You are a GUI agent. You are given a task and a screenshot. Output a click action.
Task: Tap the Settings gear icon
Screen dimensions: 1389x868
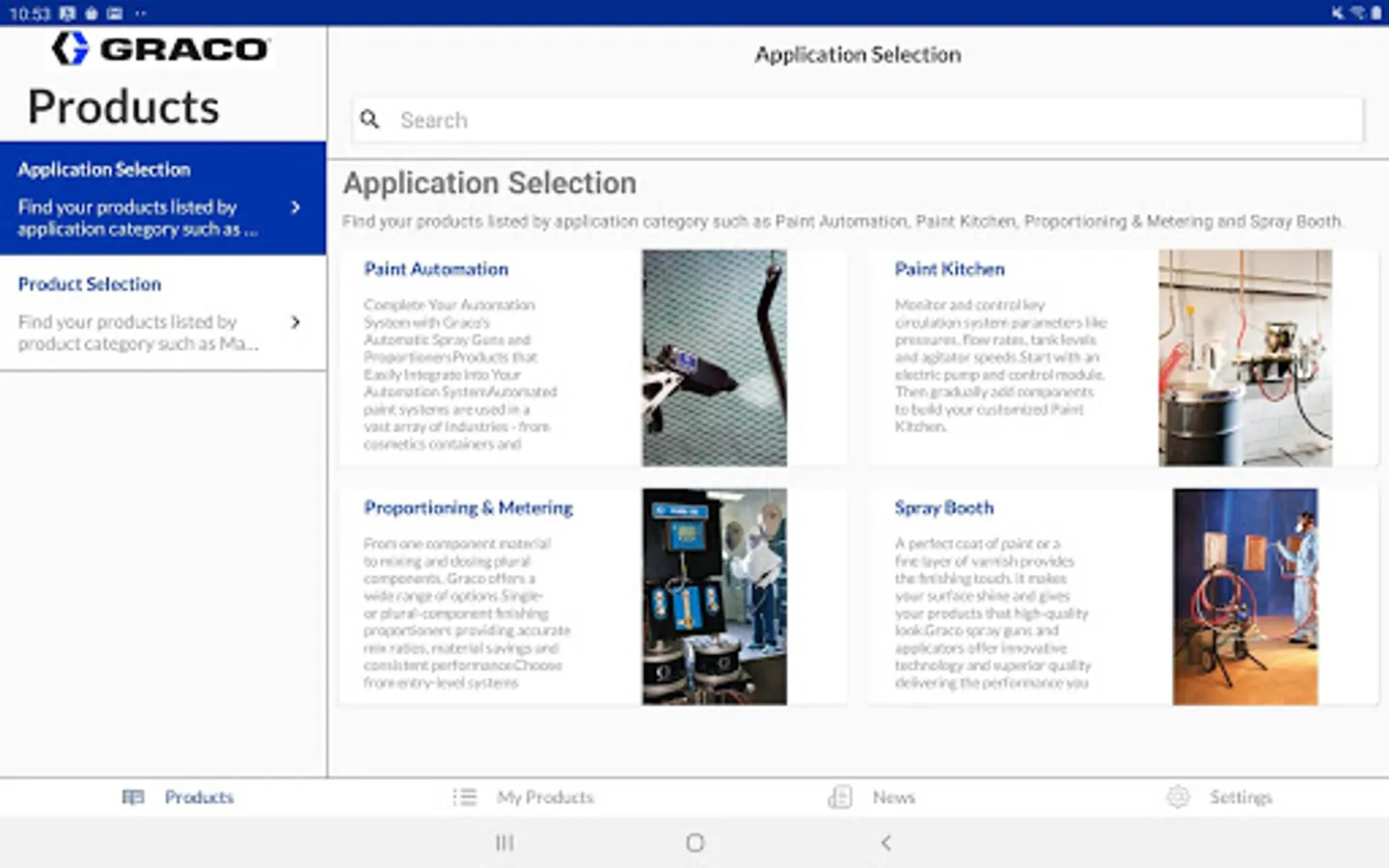coord(1178,797)
